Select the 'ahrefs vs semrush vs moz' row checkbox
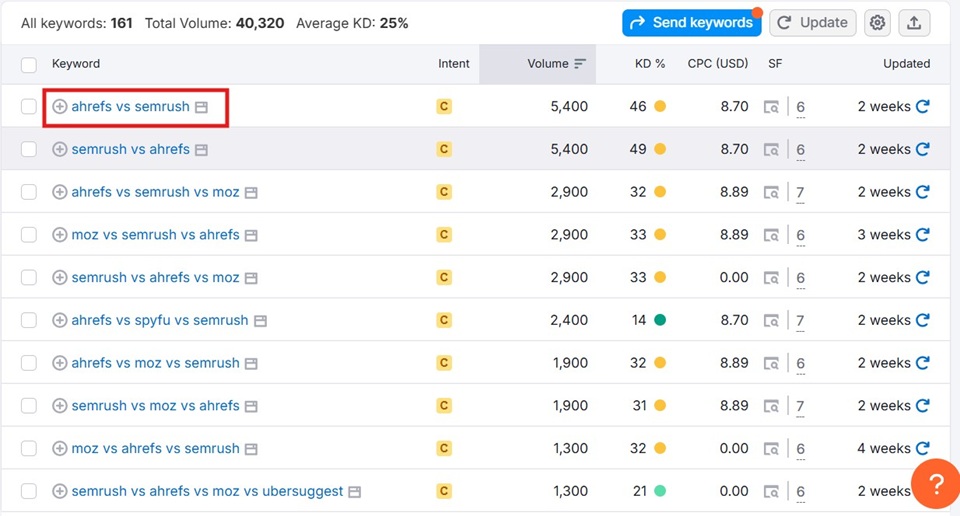Image resolution: width=960 pixels, height=516 pixels. pos(29,192)
